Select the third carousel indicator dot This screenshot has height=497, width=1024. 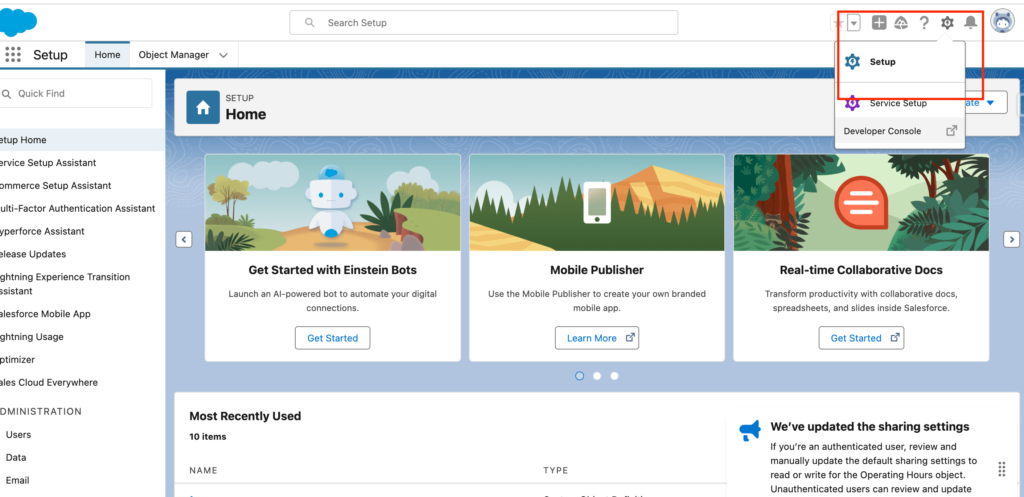click(615, 376)
